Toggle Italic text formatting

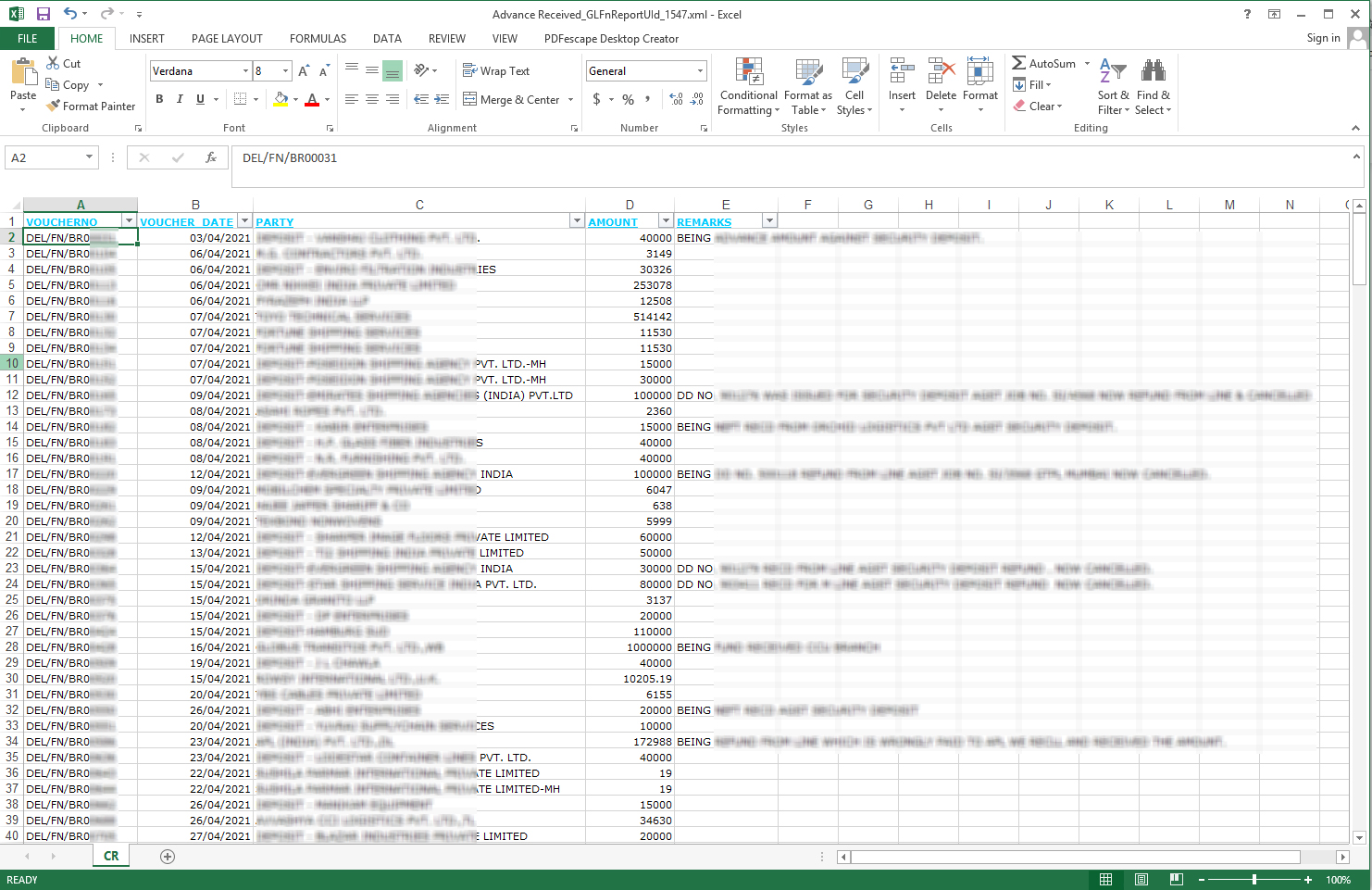tap(180, 100)
